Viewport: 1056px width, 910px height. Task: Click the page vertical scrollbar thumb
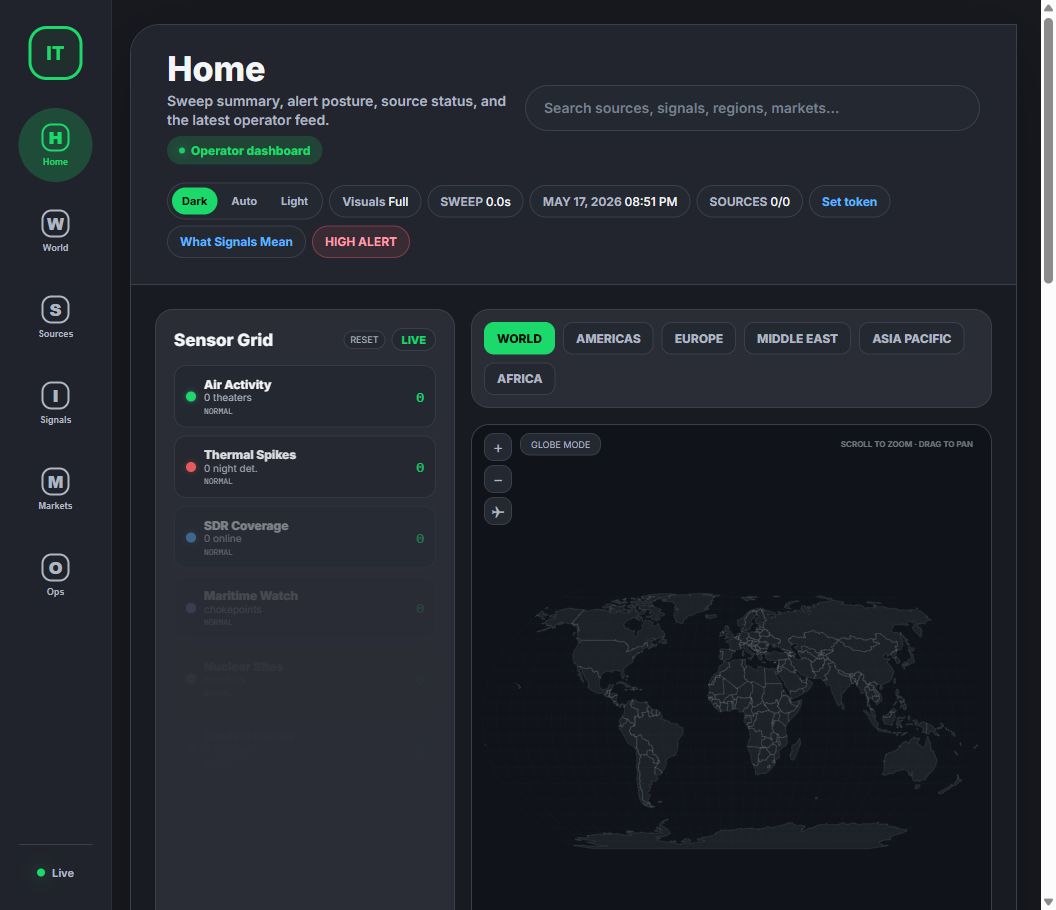[x=1048, y=150]
